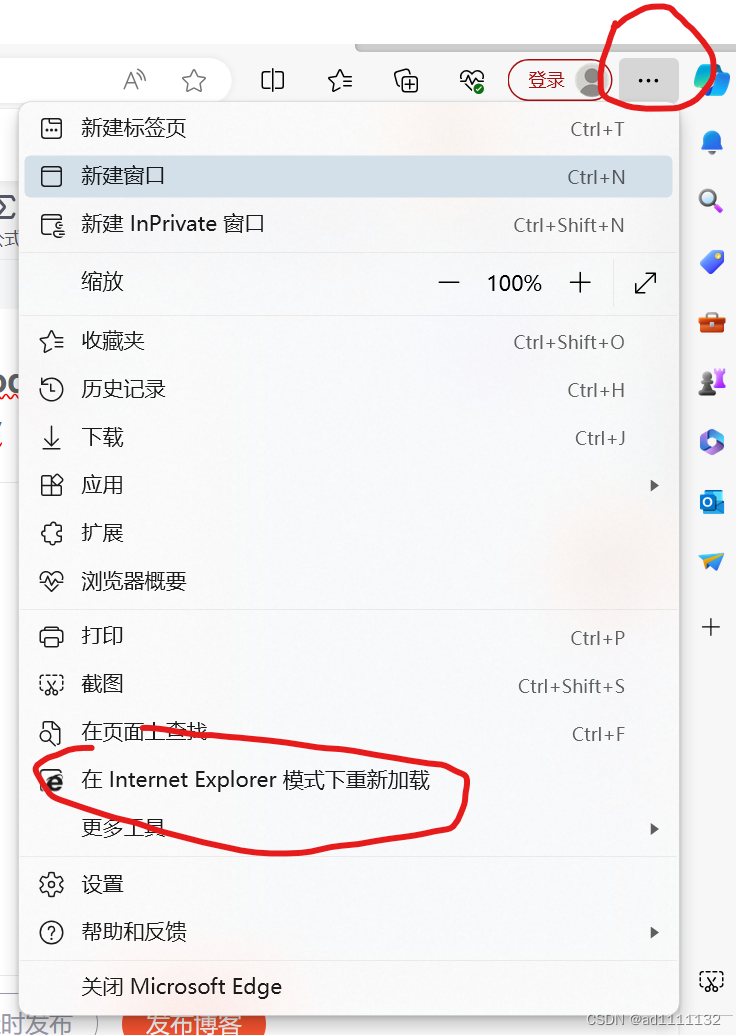Activate the Read aloud icon
736x1035 pixels.
(135, 81)
